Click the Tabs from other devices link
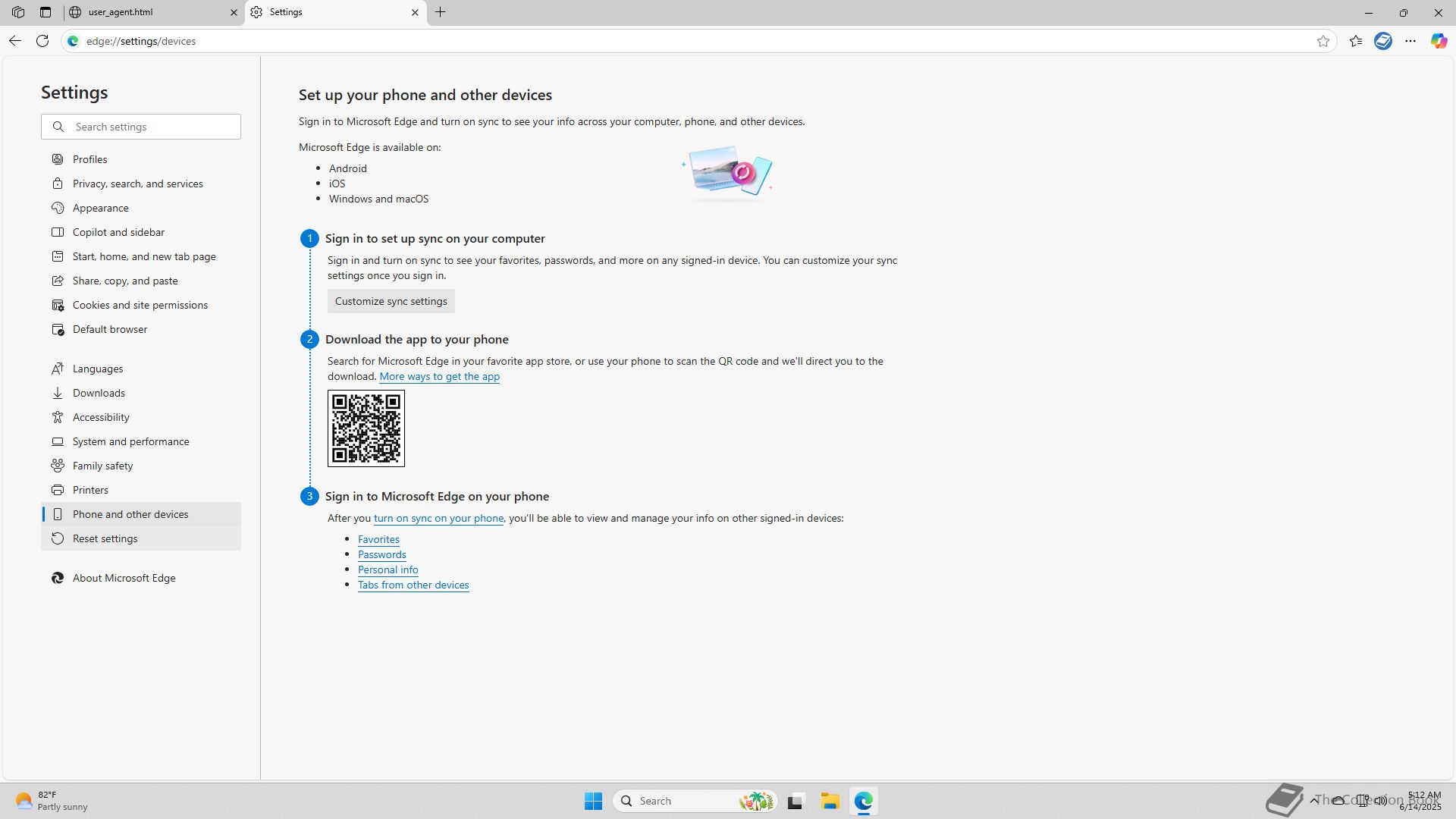This screenshot has width=1456, height=819. 413,585
